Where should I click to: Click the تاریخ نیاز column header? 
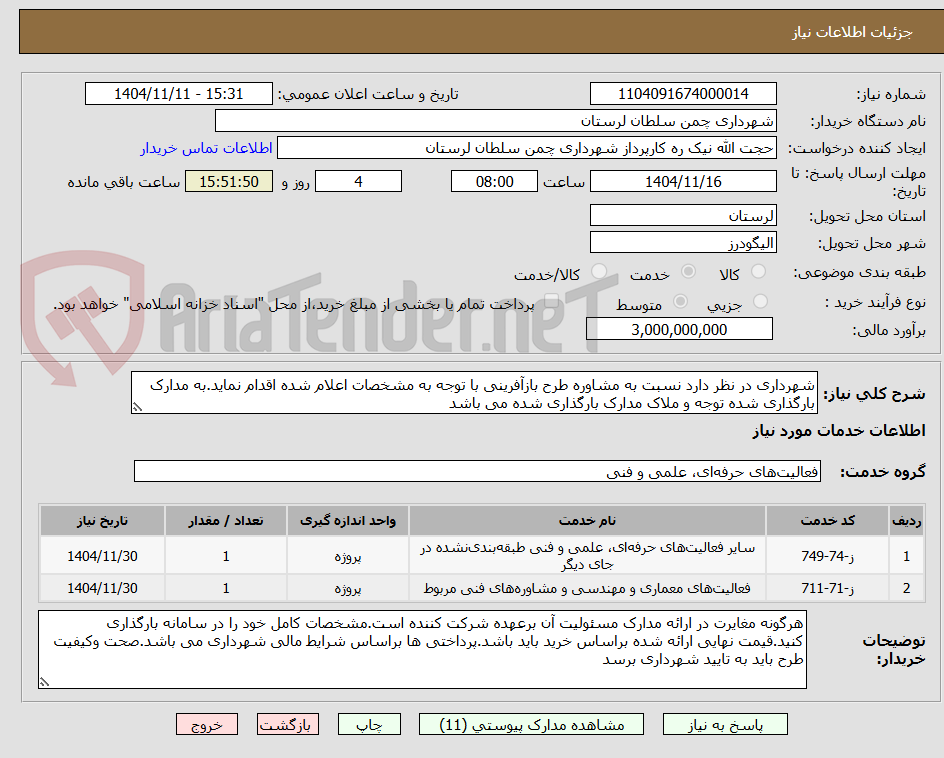point(102,521)
